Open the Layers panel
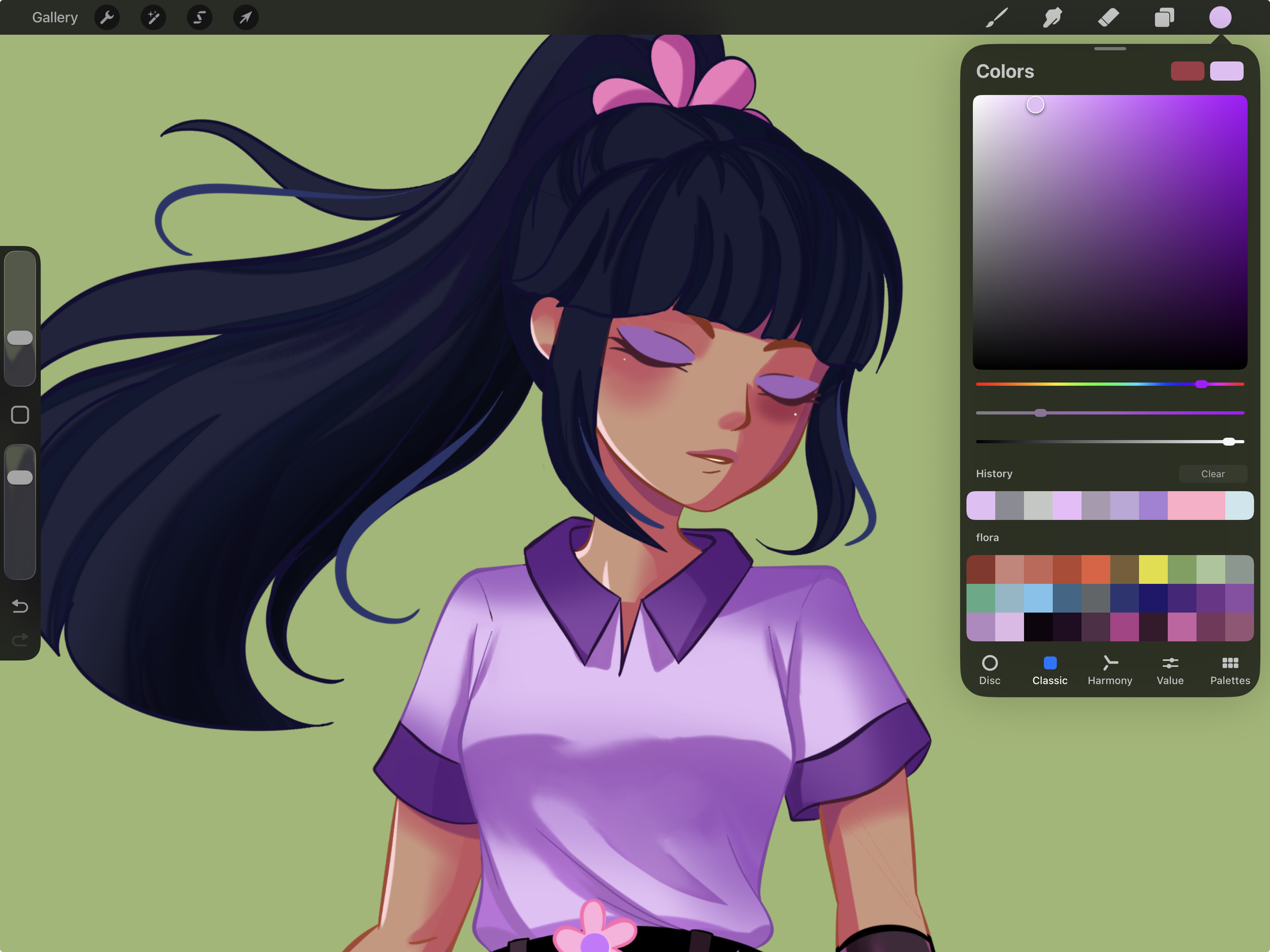Screen dimensions: 1270x952 (x=1164, y=18)
